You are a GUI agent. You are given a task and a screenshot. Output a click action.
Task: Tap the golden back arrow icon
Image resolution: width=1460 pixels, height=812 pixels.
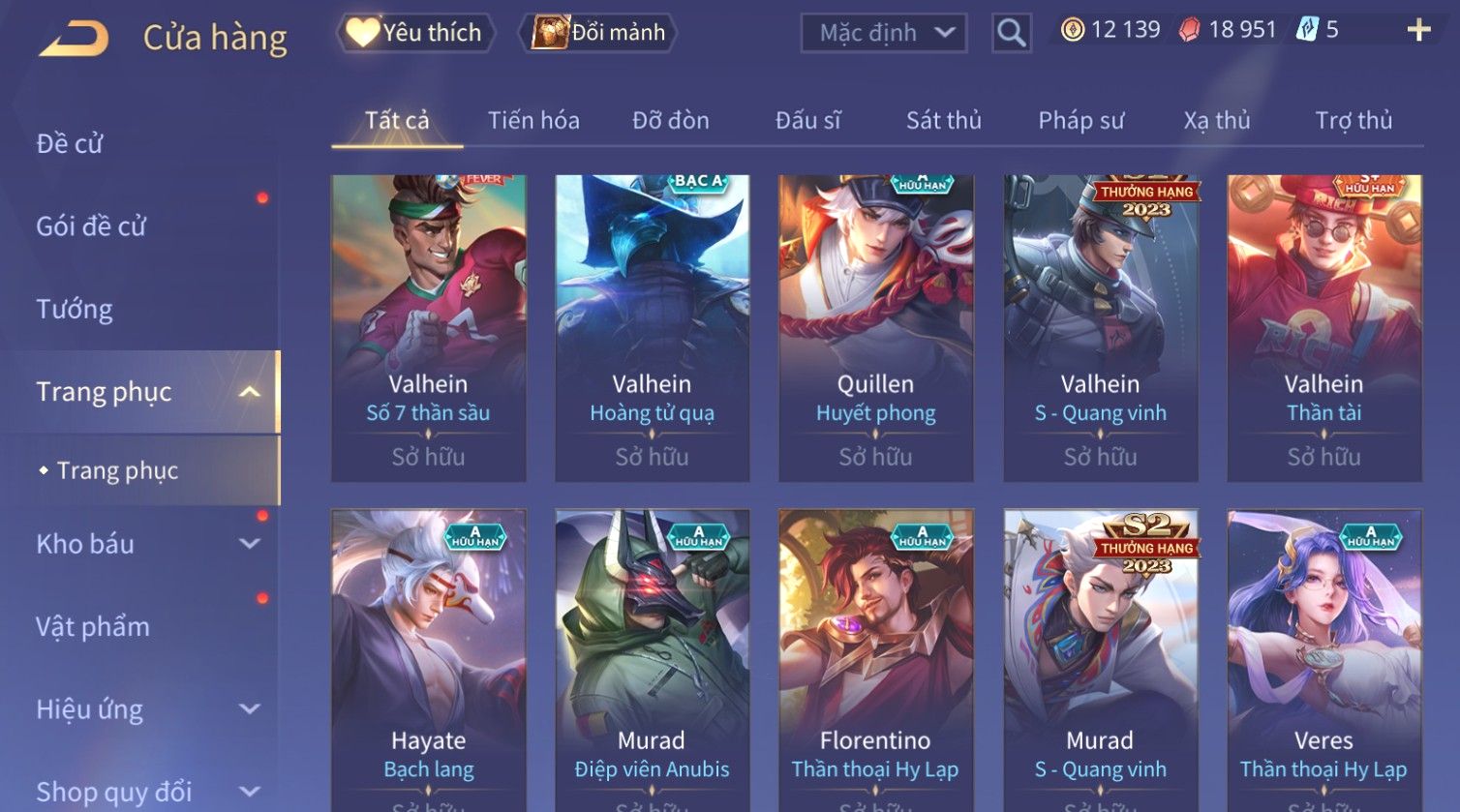click(x=74, y=39)
